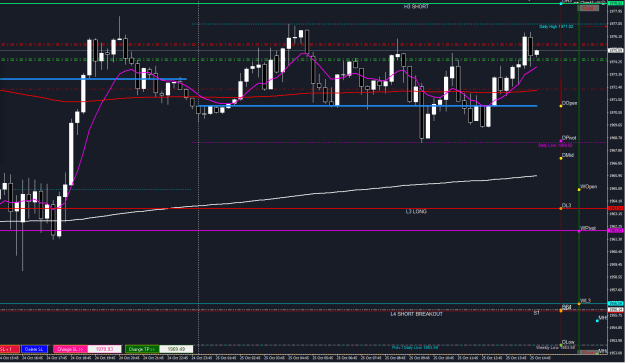Click the cyan MH marker dot

[x=597, y=320]
